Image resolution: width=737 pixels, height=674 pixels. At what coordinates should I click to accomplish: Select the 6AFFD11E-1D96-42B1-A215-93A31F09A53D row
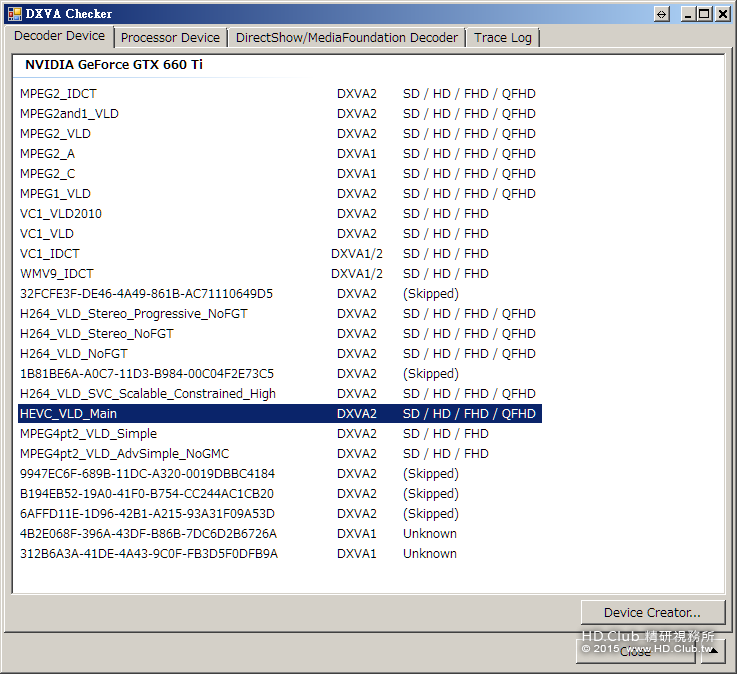point(280,514)
